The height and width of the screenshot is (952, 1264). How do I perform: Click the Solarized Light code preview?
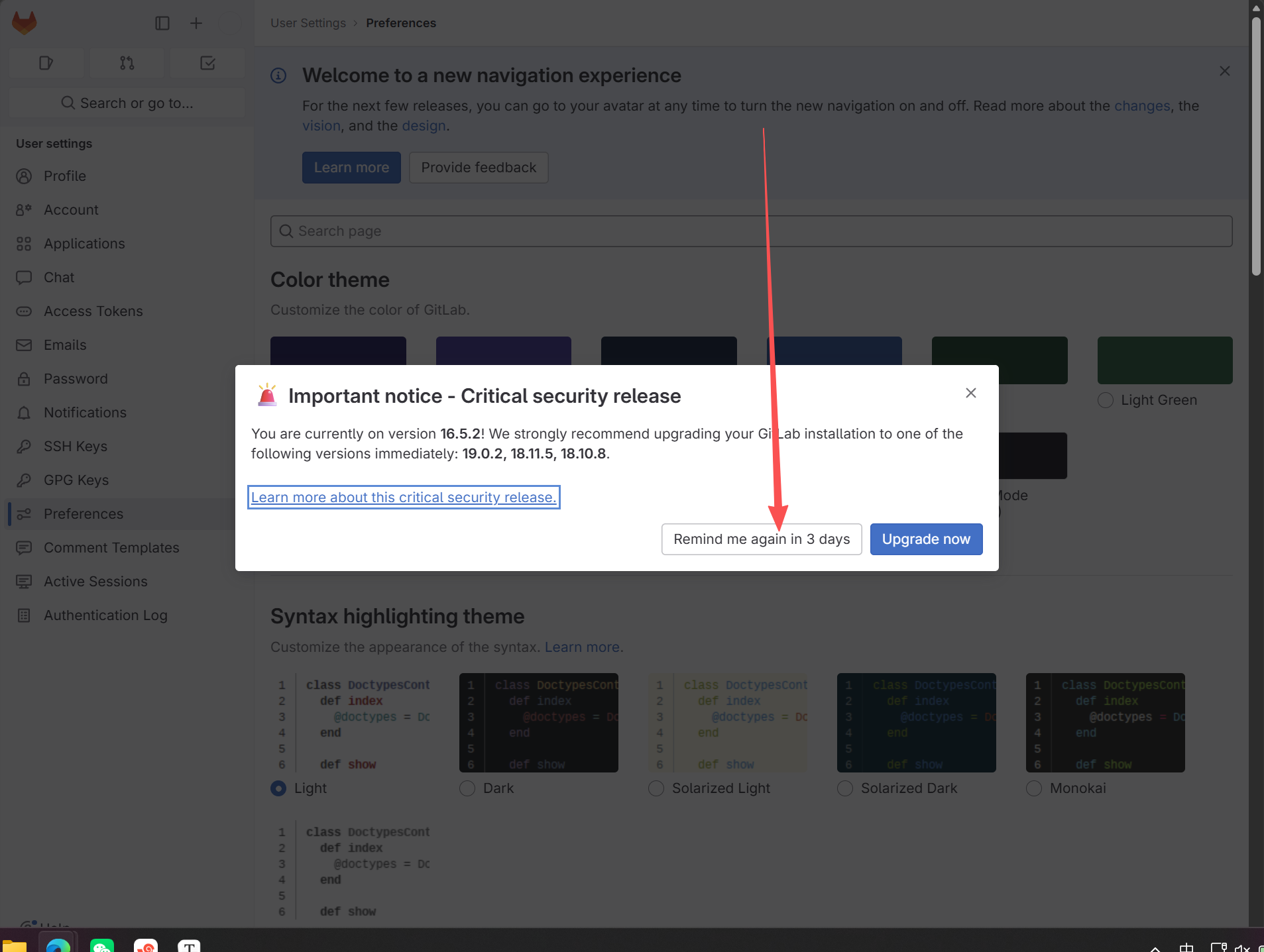728,723
